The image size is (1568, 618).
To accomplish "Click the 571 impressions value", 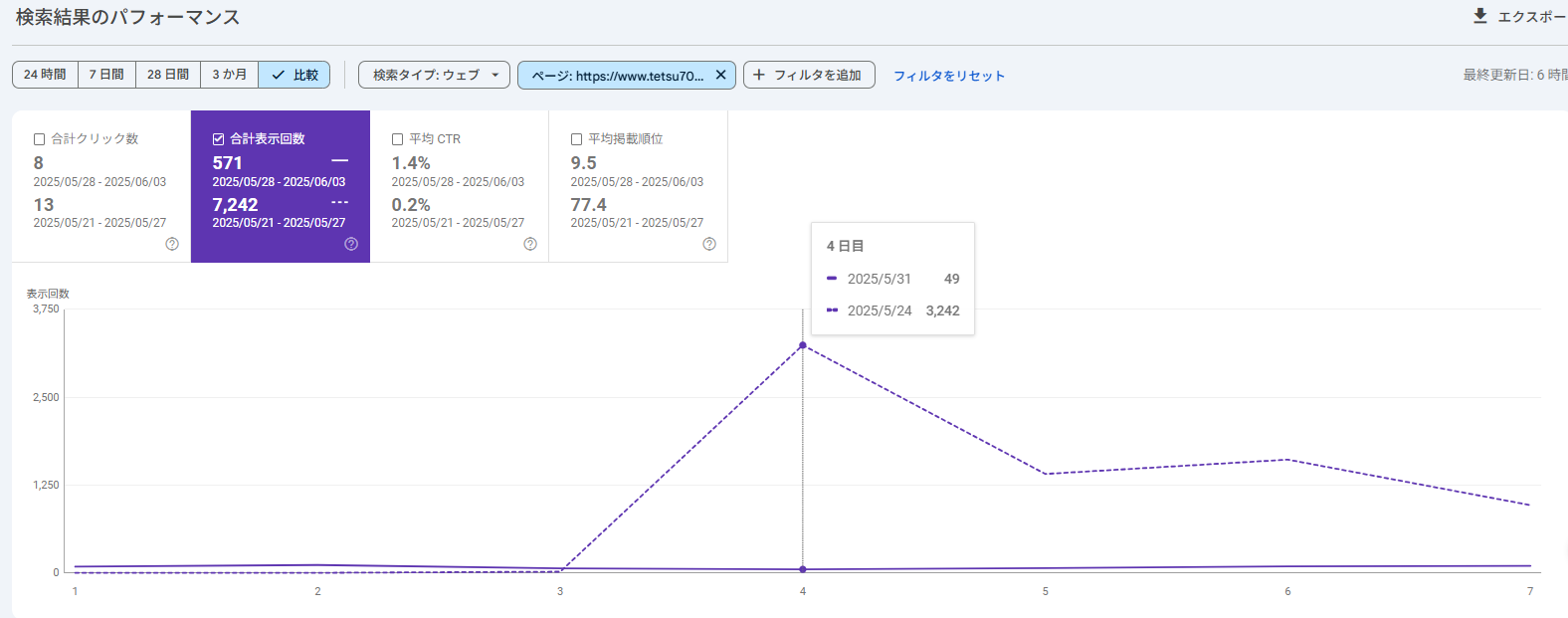I will pos(227,163).
